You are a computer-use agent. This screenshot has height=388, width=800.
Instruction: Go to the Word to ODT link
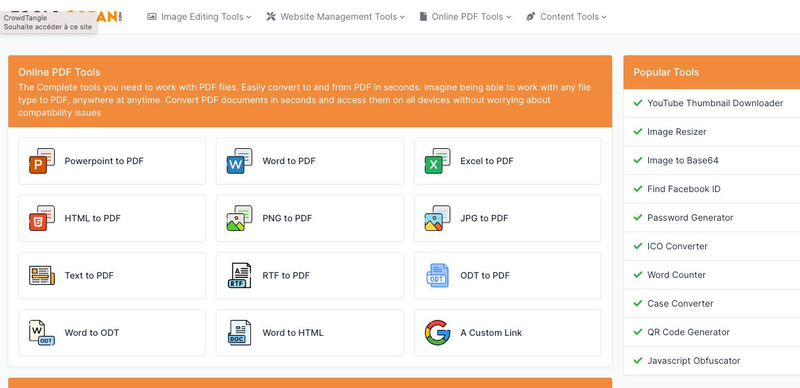click(92, 332)
